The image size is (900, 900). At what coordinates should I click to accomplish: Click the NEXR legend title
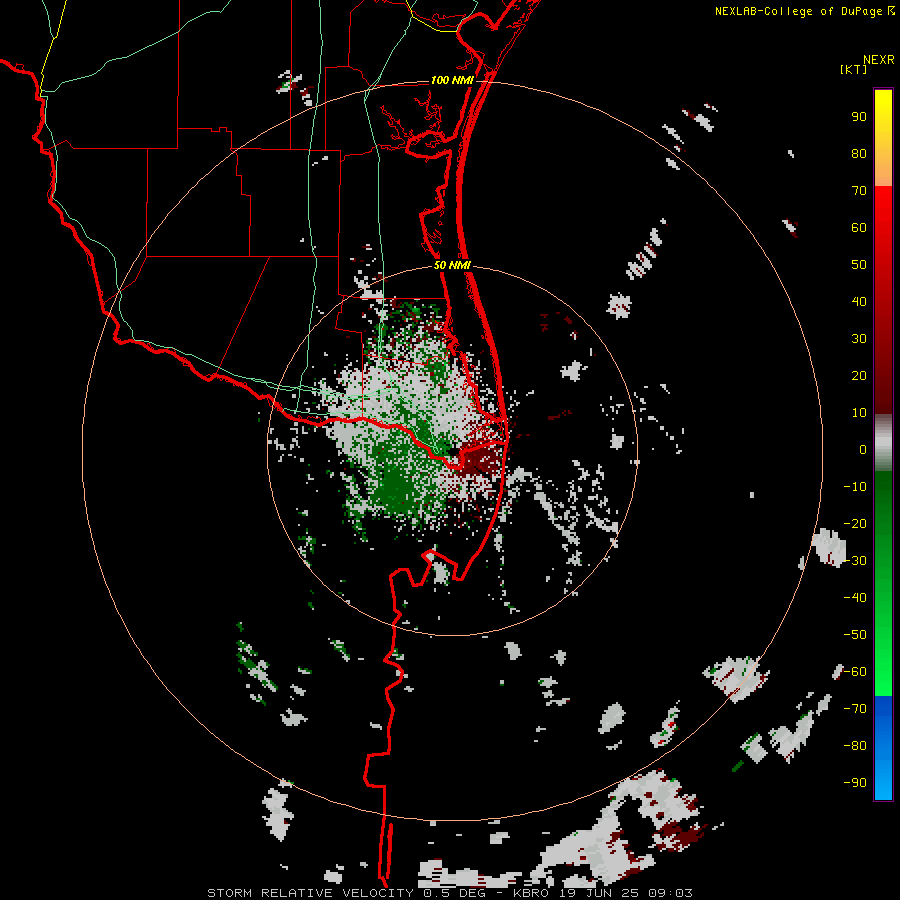878,60
